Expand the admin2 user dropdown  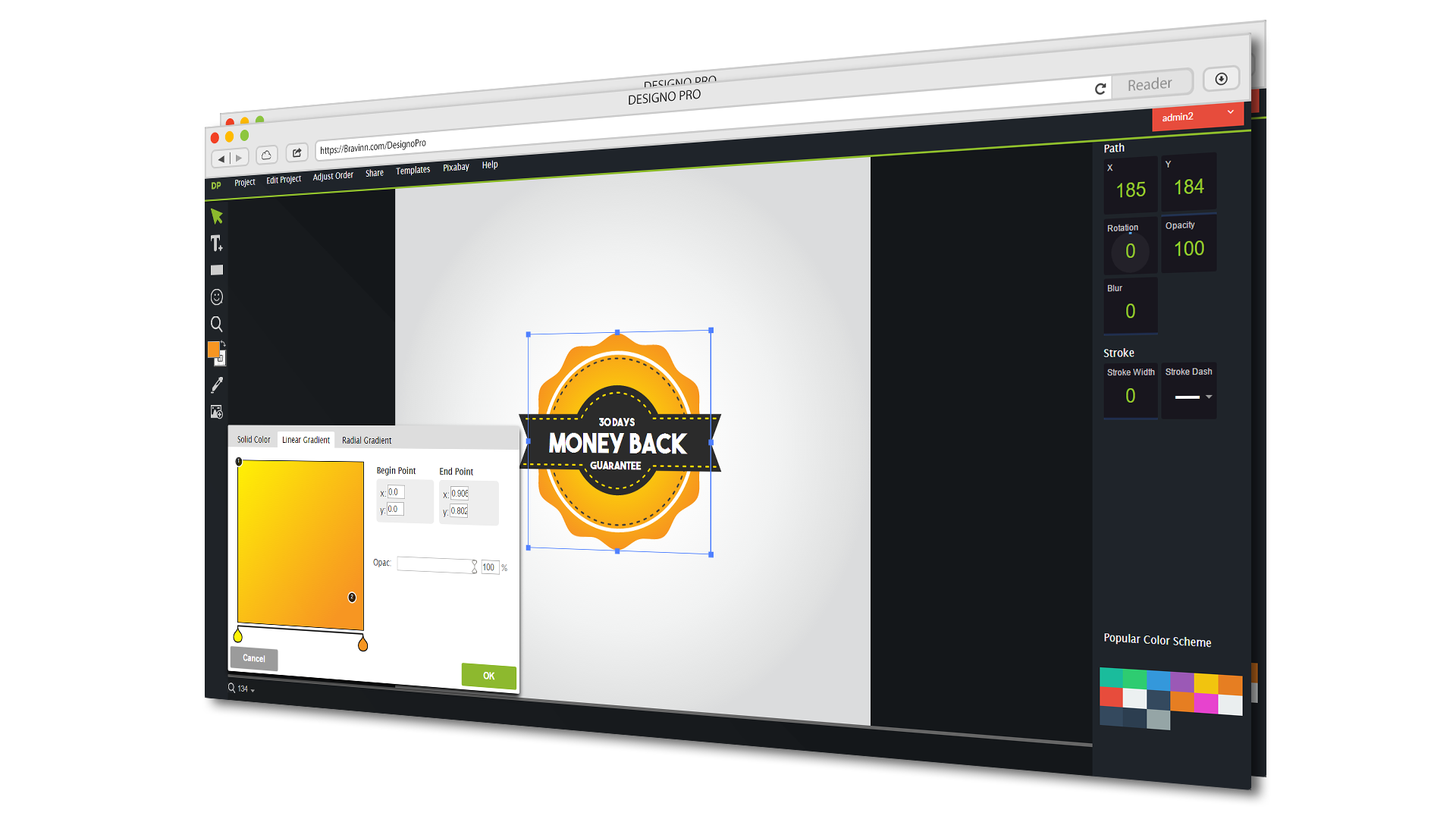pyautogui.click(x=1230, y=112)
